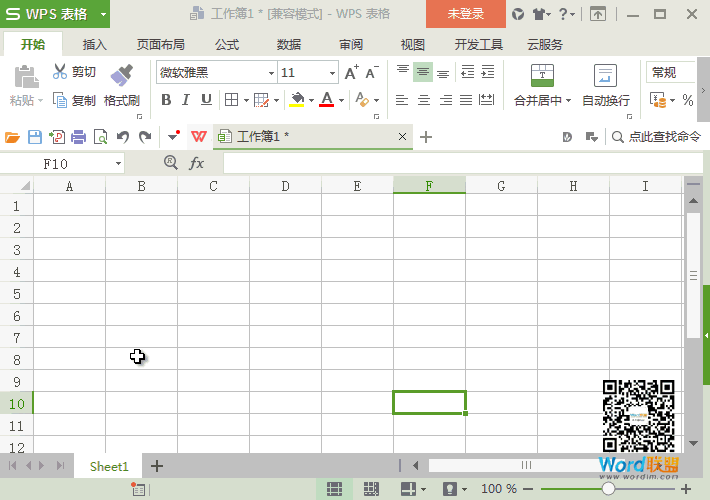
Task: Click Merge and Center (合并居中) icon
Action: tap(542, 75)
